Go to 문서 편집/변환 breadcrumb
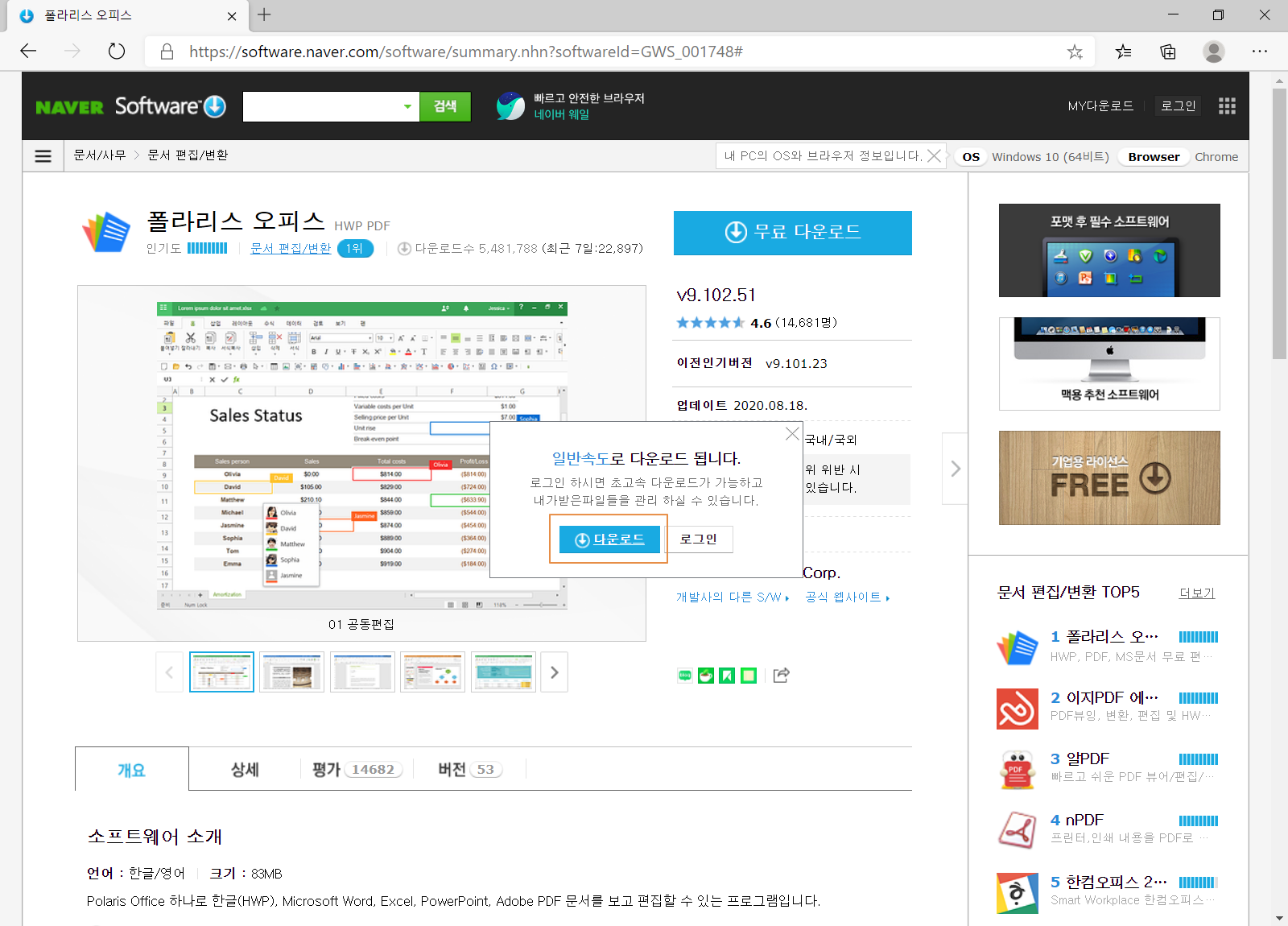This screenshot has width=1288, height=926. click(188, 155)
